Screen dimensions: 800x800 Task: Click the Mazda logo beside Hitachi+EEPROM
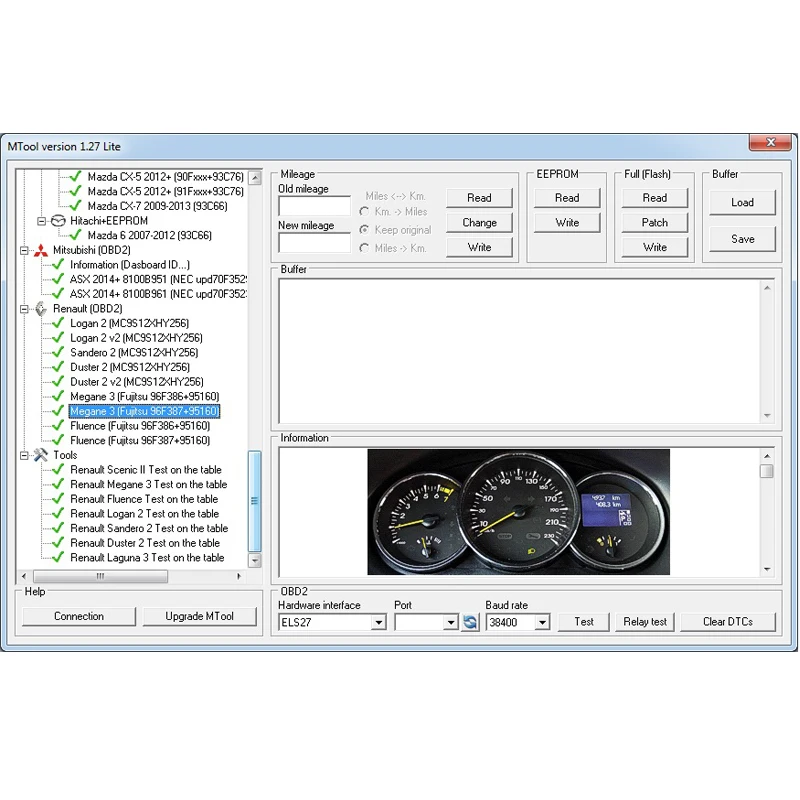tap(58, 221)
